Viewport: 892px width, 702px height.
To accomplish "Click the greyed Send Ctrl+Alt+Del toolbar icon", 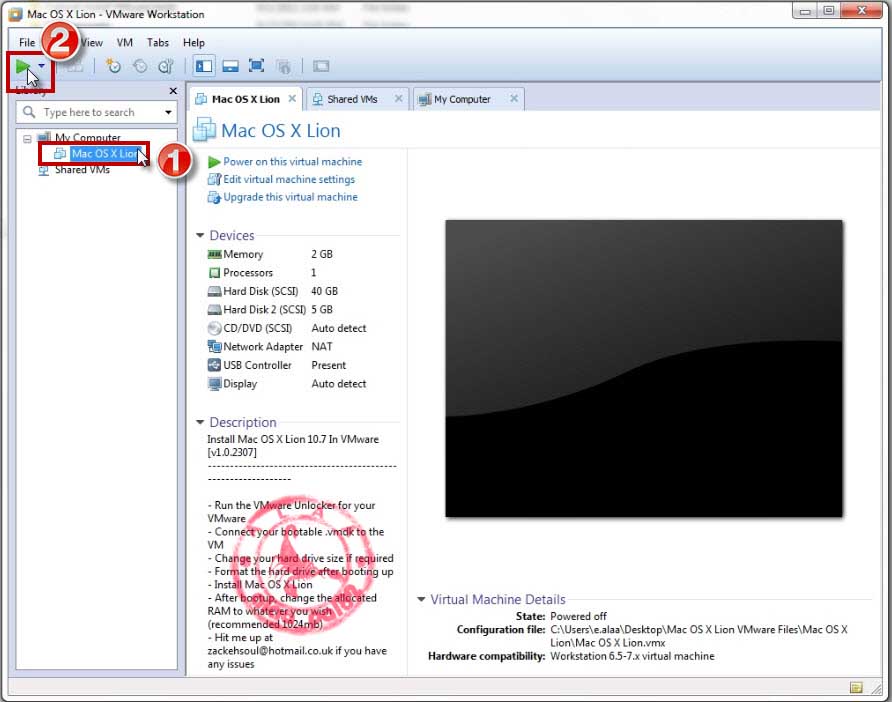I will [x=75, y=67].
